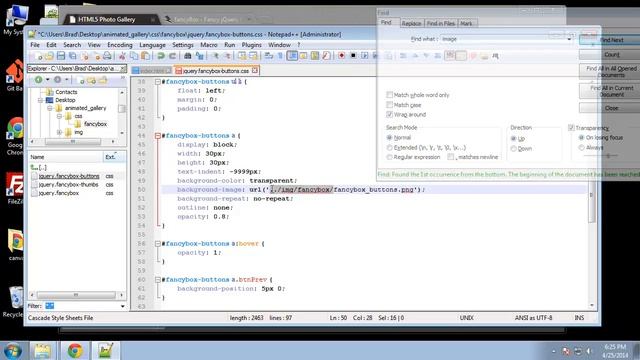This screenshot has width=640, height=360.
Task: Open the Filter dropdown in Explorer panel
Action: tap(122, 306)
